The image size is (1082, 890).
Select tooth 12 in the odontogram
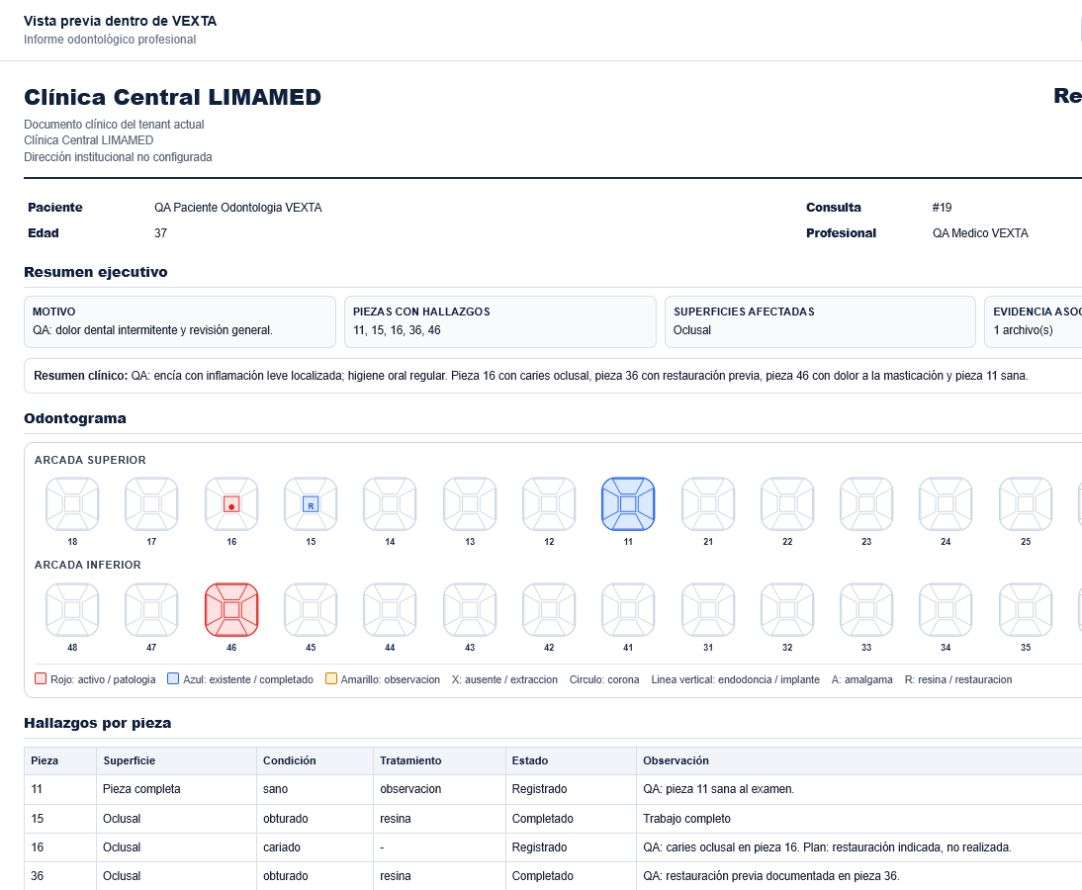(x=549, y=504)
